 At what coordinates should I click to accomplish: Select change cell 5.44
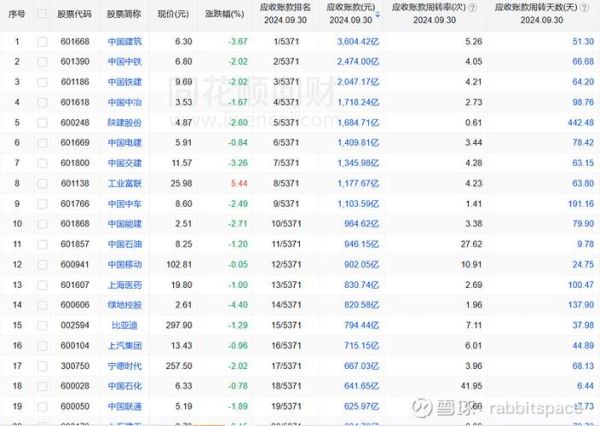(239, 183)
